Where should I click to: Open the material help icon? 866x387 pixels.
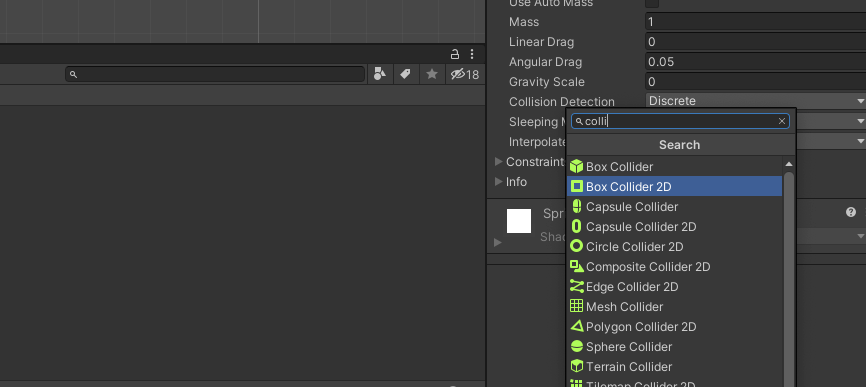(851, 212)
